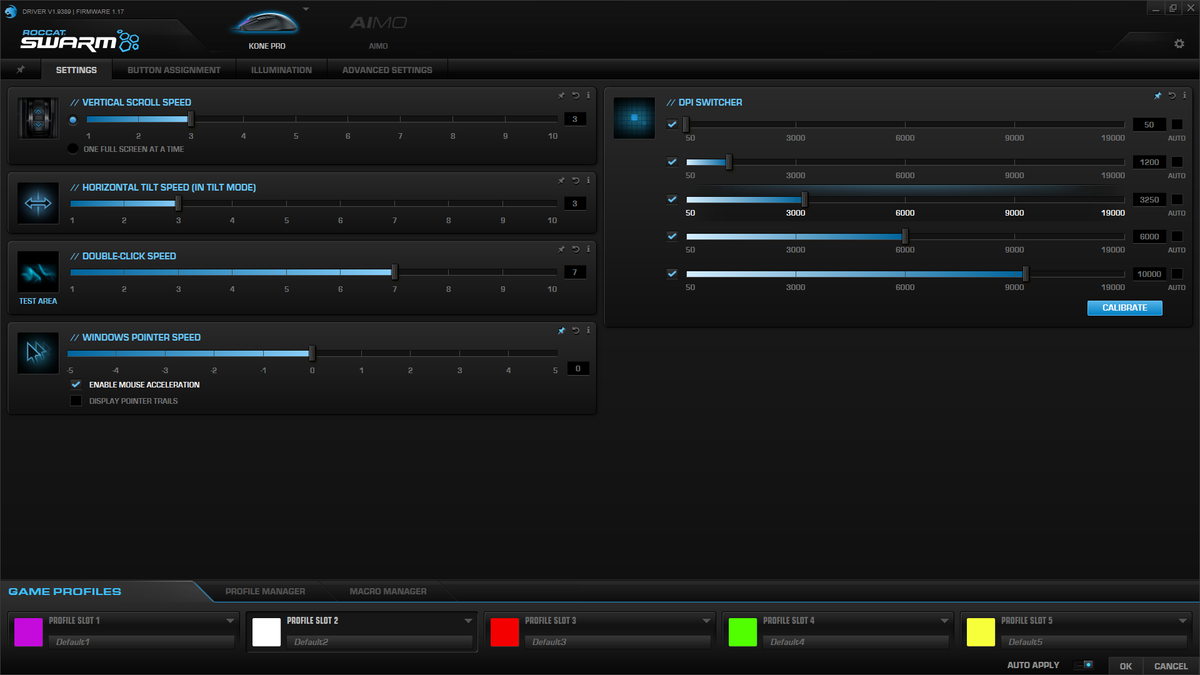Unpin the Windows Pointer Speed panel
Image resolution: width=1200 pixels, height=675 pixels.
click(x=562, y=330)
